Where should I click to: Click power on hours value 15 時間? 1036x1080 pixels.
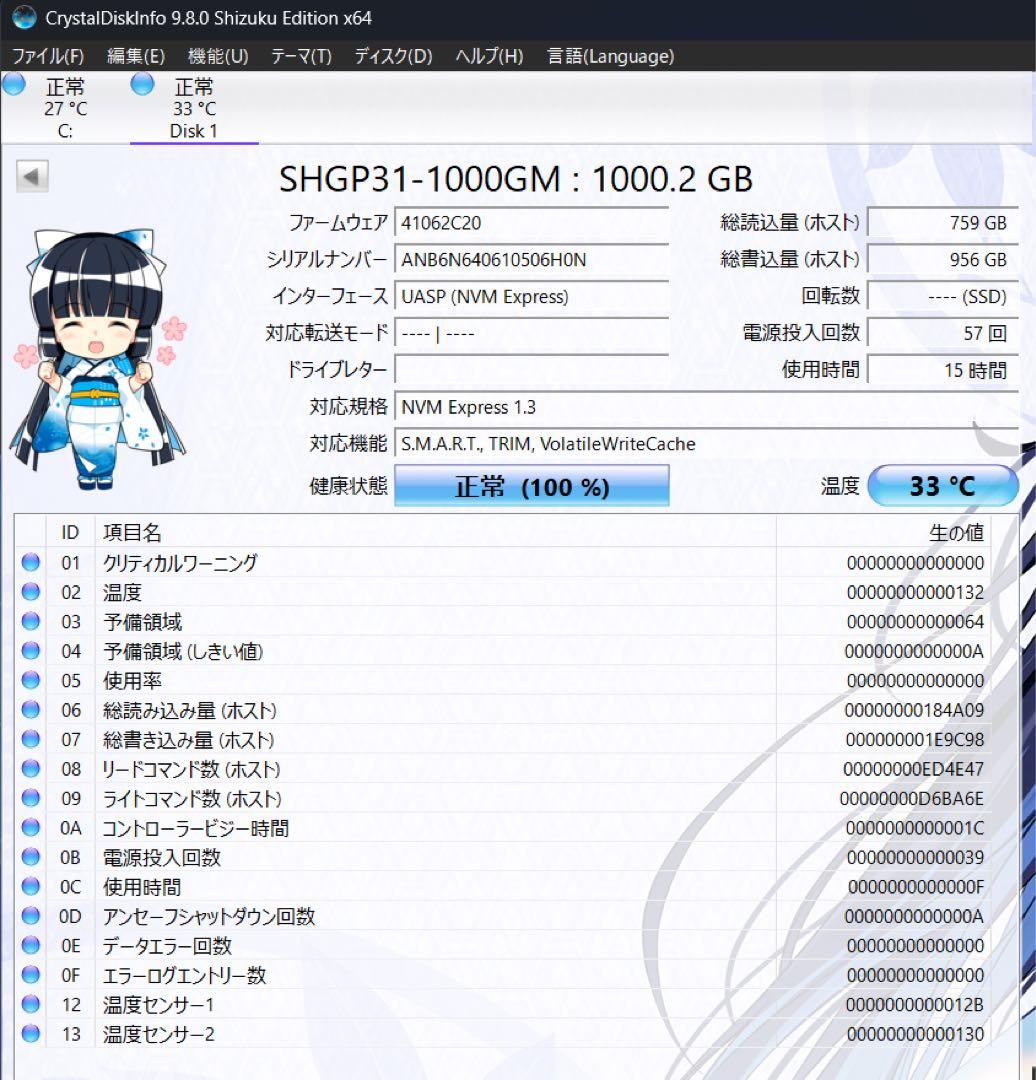pyautogui.click(x=942, y=370)
